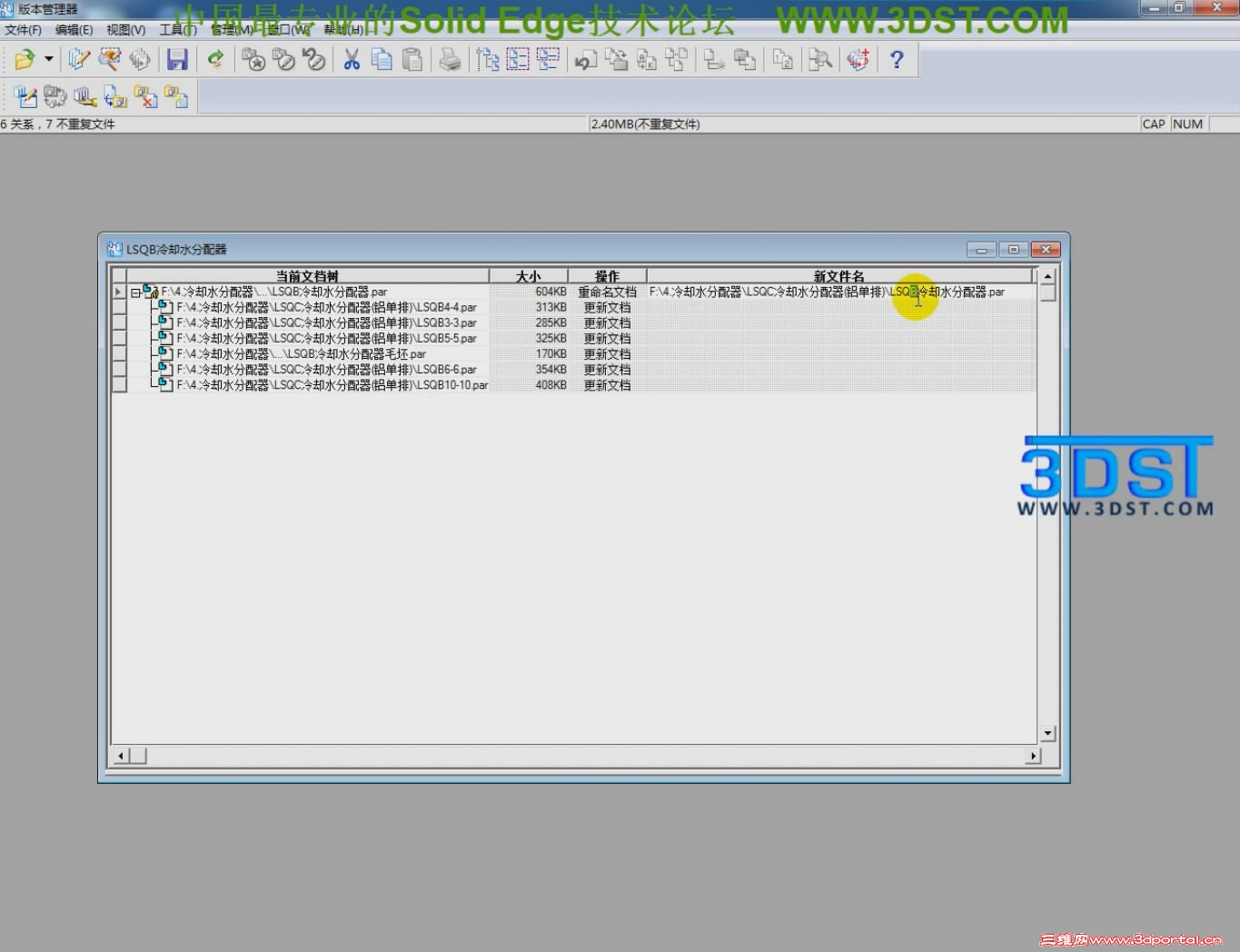Click the 354KB size cell
This screenshot has height=952, width=1240.
click(529, 370)
